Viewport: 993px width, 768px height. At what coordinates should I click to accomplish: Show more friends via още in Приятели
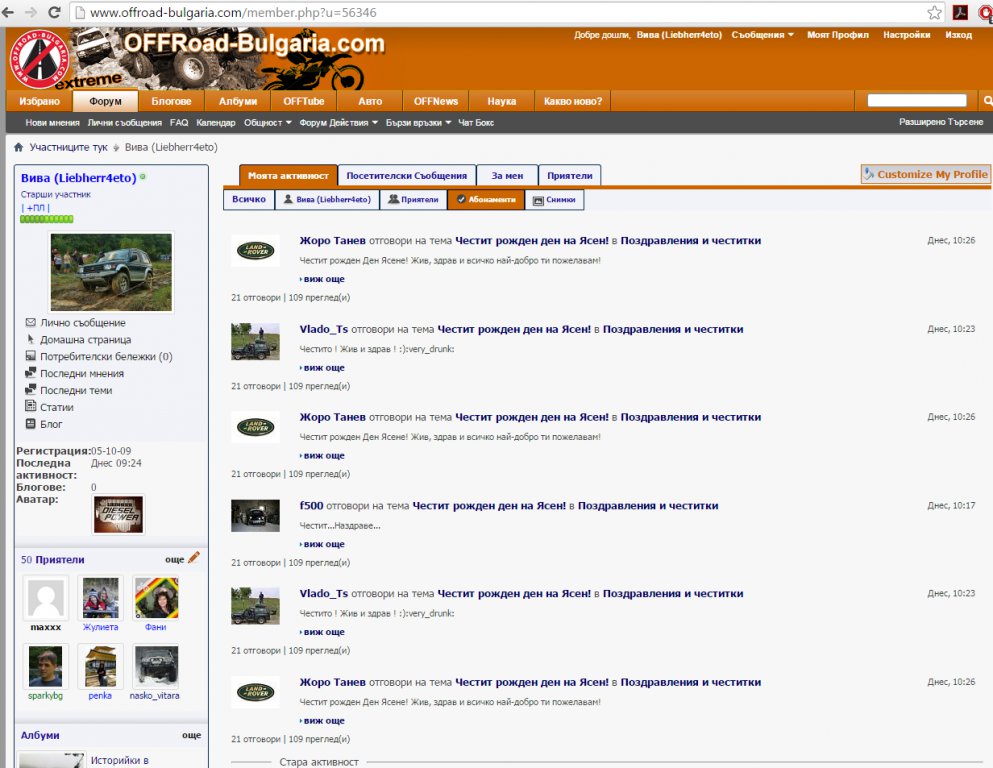coord(174,559)
